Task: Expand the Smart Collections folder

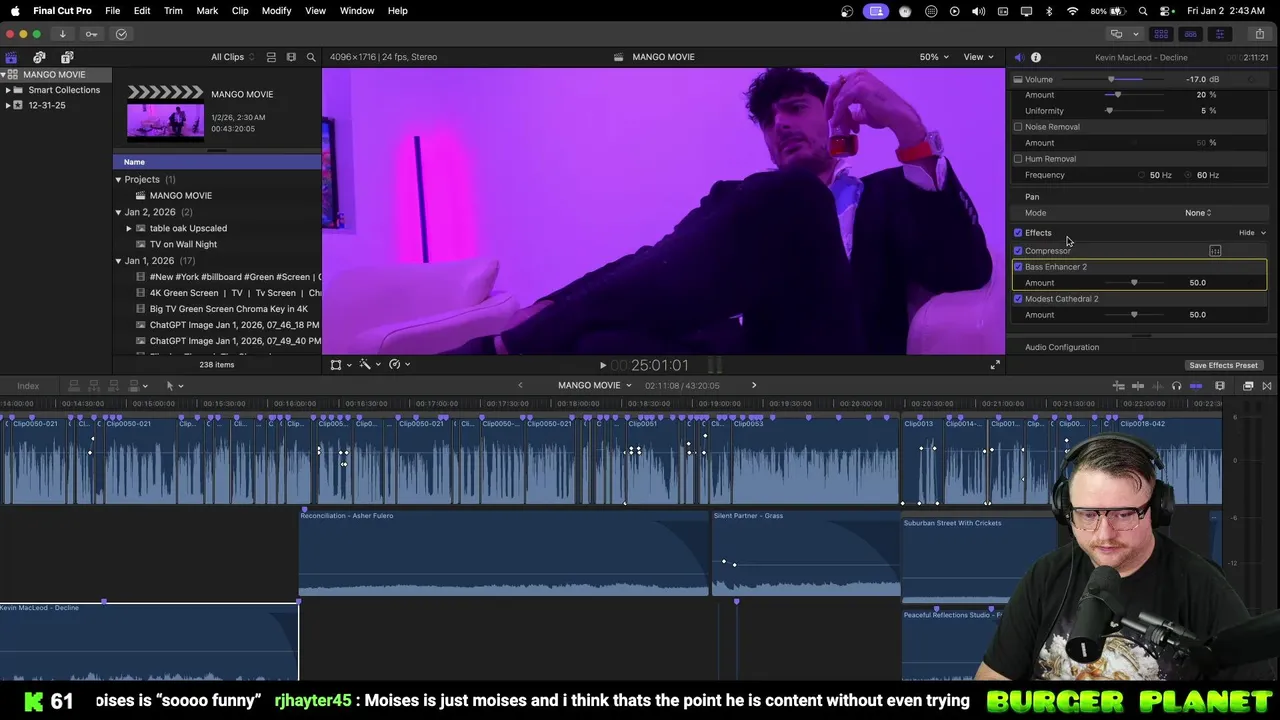Action: [8, 90]
